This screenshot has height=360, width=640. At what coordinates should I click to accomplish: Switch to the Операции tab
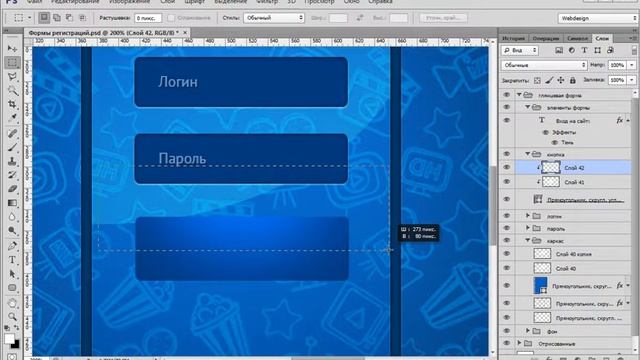[546, 38]
